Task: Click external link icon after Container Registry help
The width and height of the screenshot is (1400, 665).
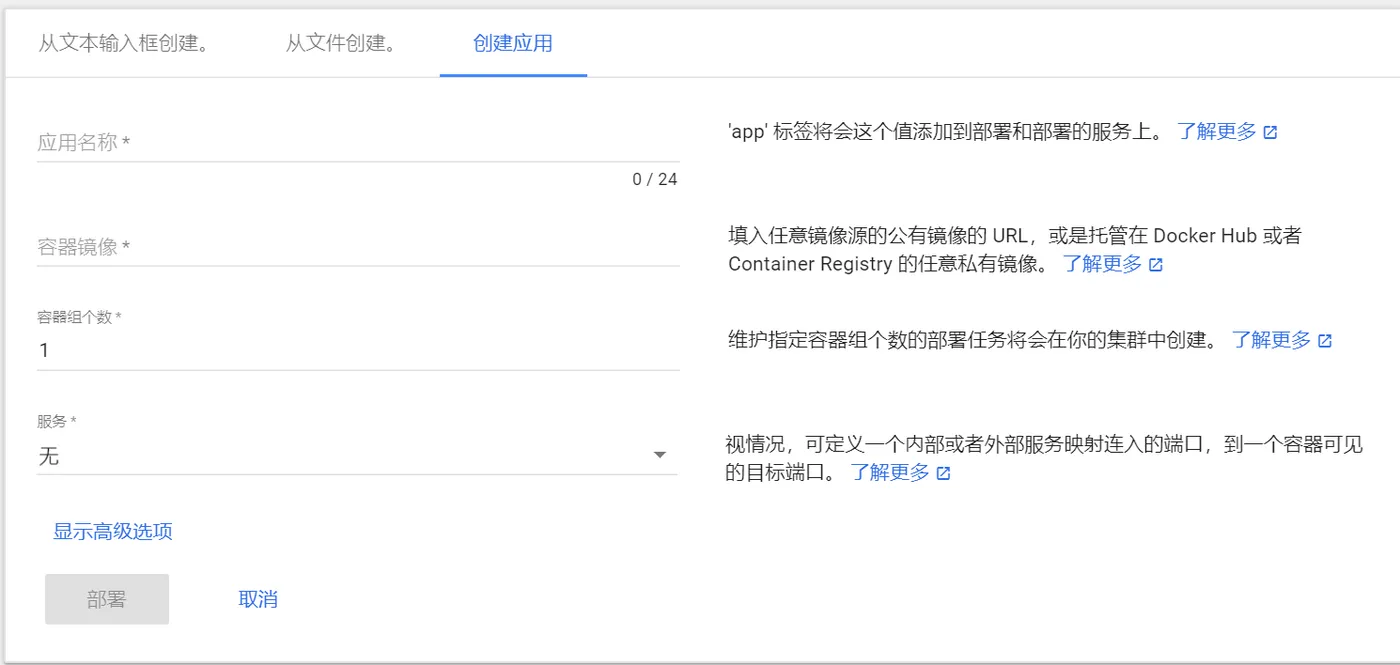Action: (x=1156, y=265)
